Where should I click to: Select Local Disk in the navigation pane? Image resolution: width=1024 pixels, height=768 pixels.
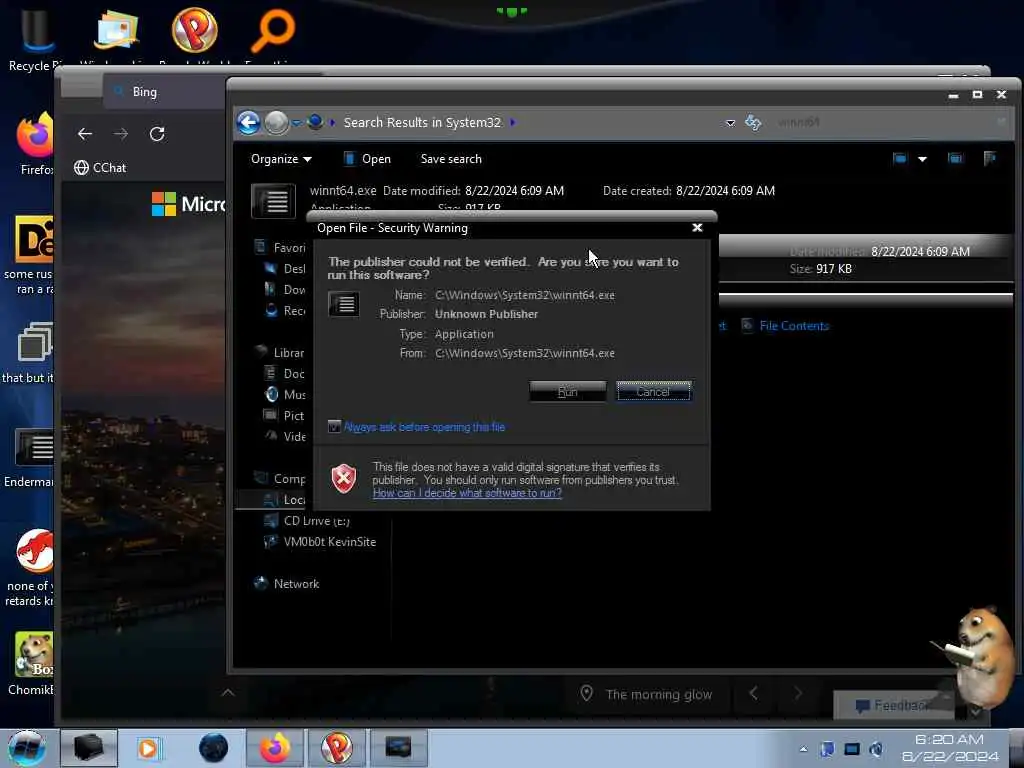[x=285, y=500]
